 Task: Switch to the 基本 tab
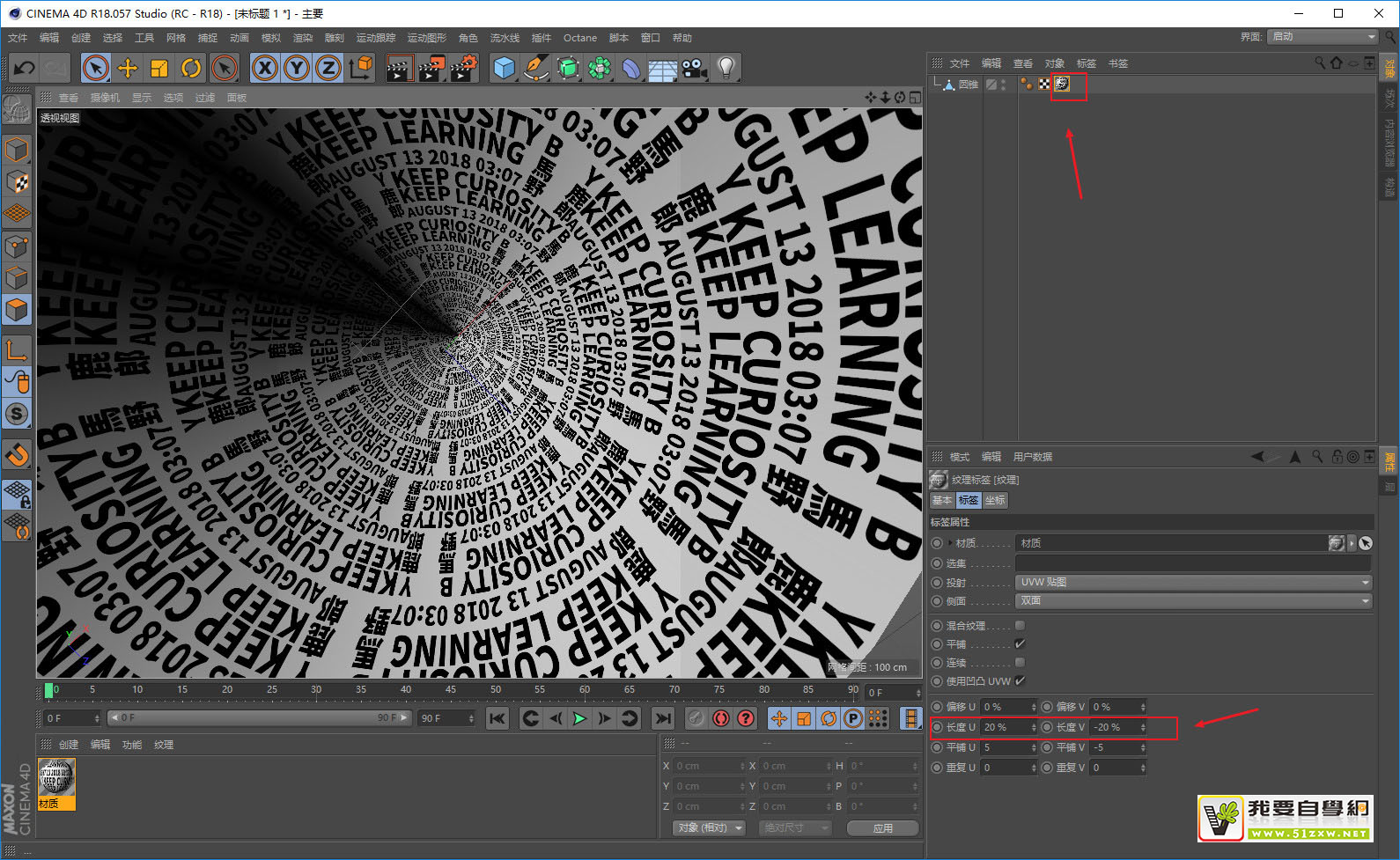pos(942,500)
